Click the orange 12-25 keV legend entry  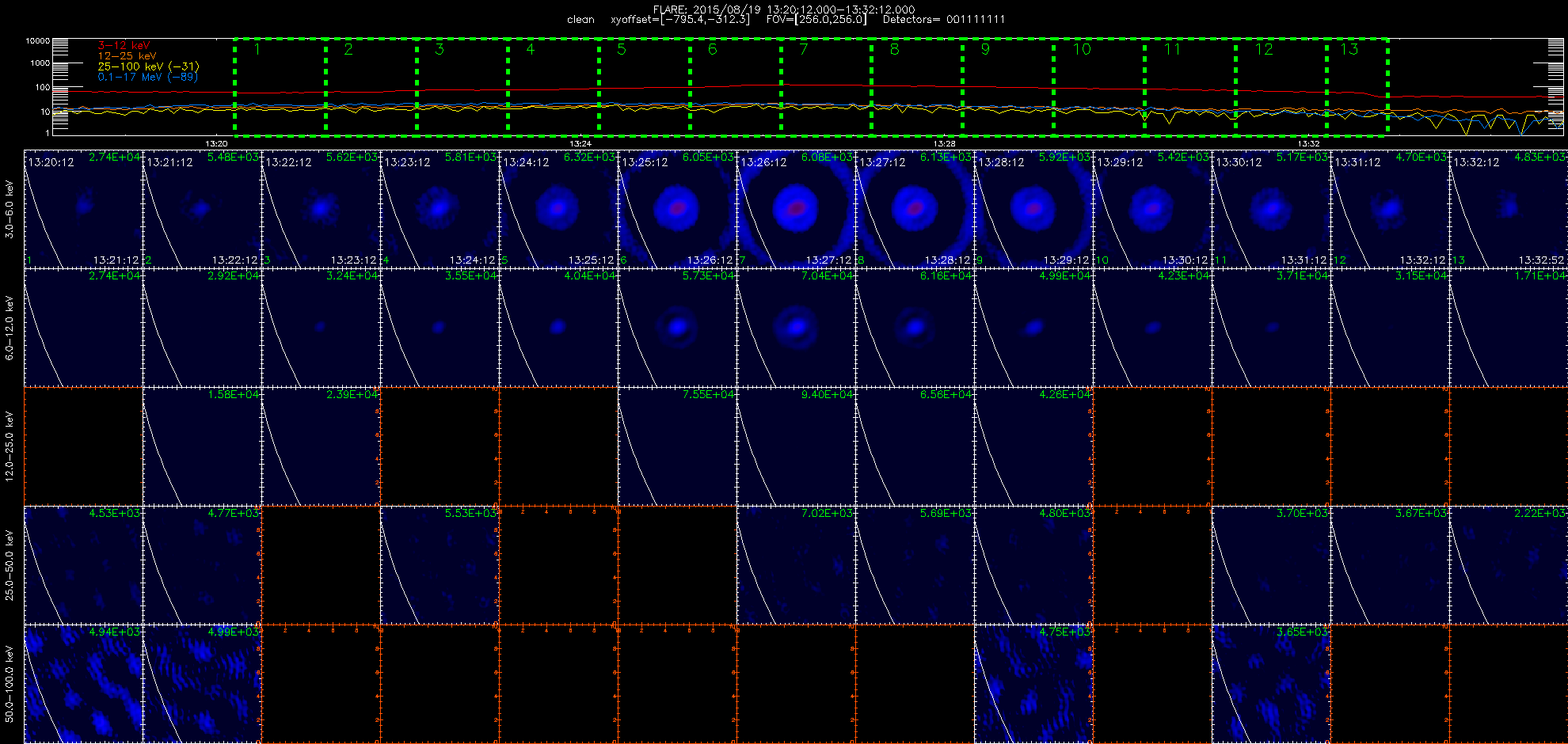coord(127,56)
